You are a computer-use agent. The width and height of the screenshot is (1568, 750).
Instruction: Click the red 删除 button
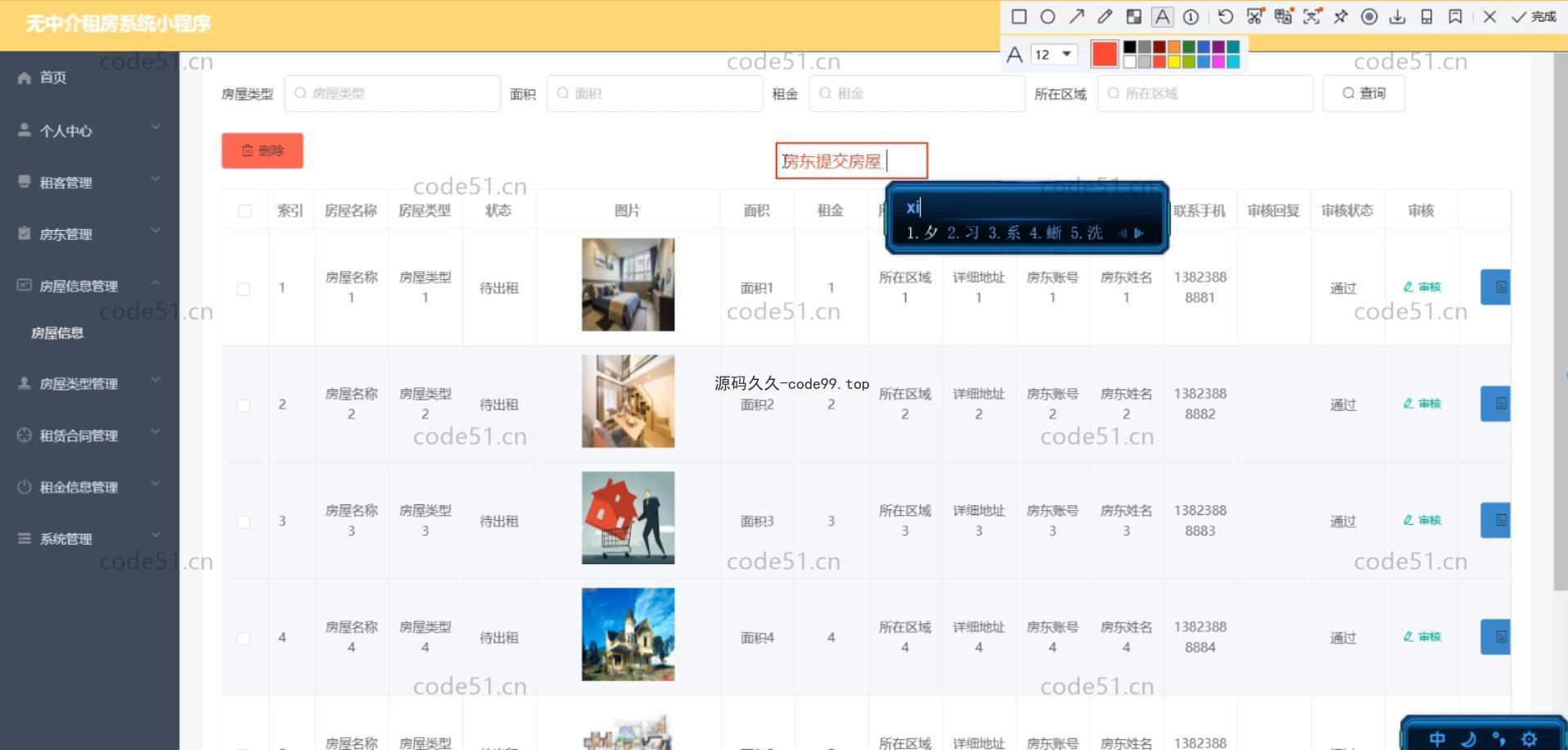pyautogui.click(x=262, y=151)
